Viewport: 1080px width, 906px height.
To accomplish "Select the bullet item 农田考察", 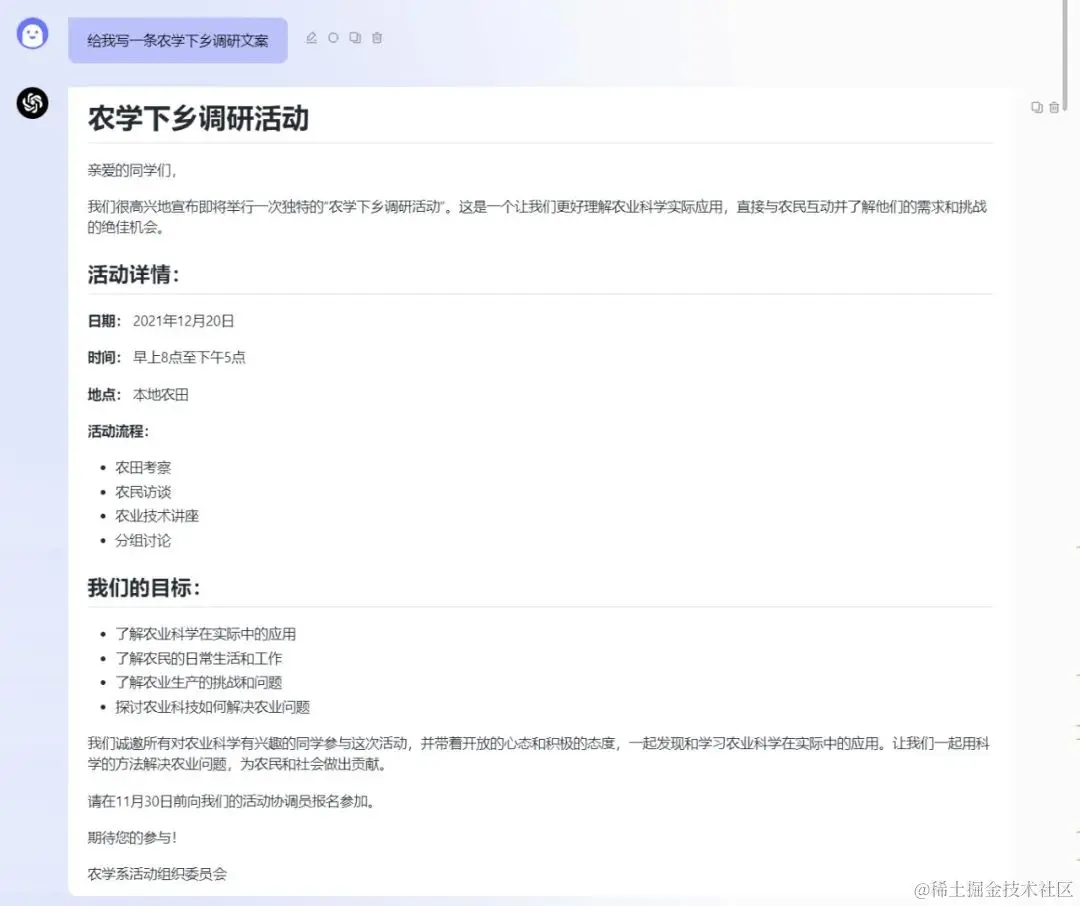I will pos(143,466).
